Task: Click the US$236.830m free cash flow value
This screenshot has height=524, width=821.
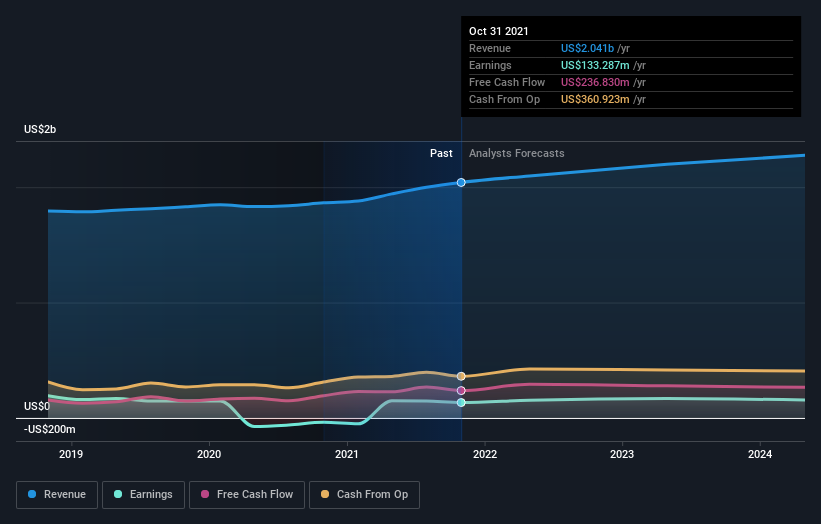Action: 595,82
